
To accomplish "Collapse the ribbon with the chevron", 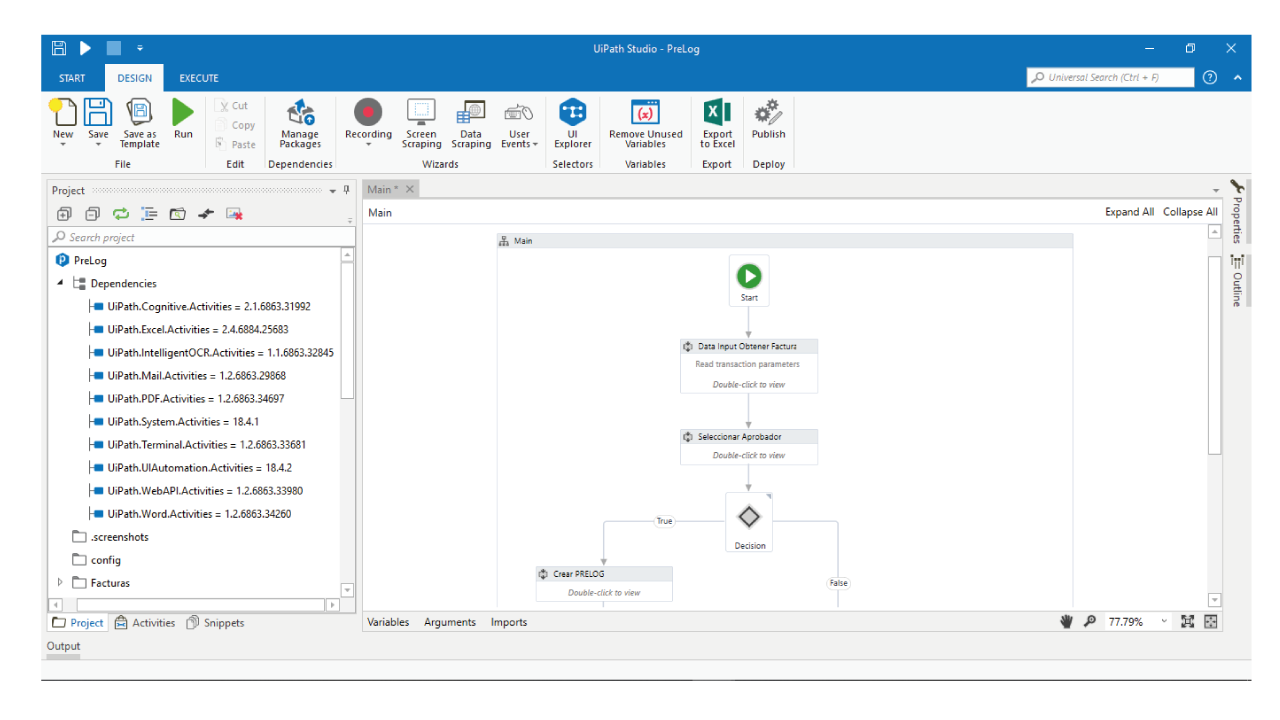I will (x=1237, y=77).
